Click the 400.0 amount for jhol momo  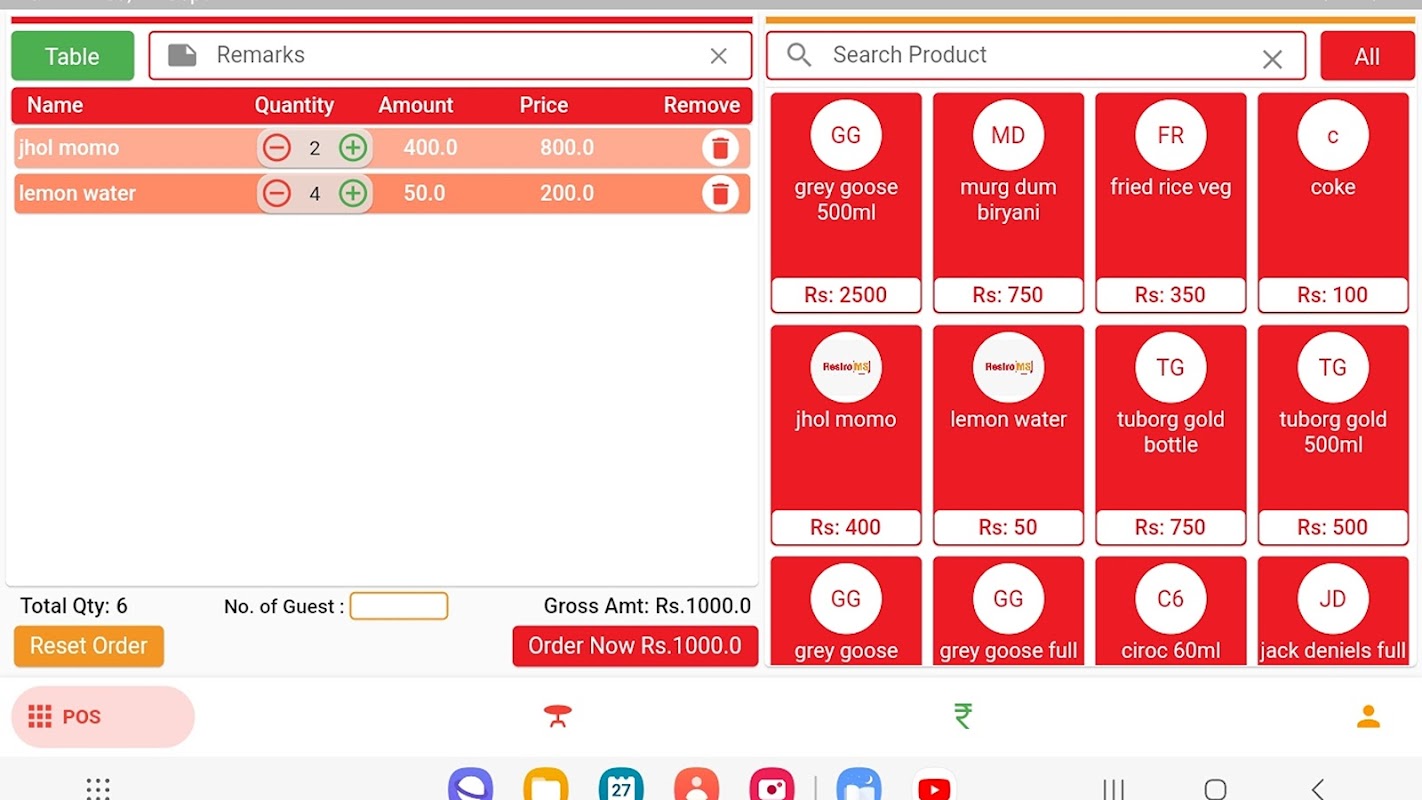pos(431,148)
